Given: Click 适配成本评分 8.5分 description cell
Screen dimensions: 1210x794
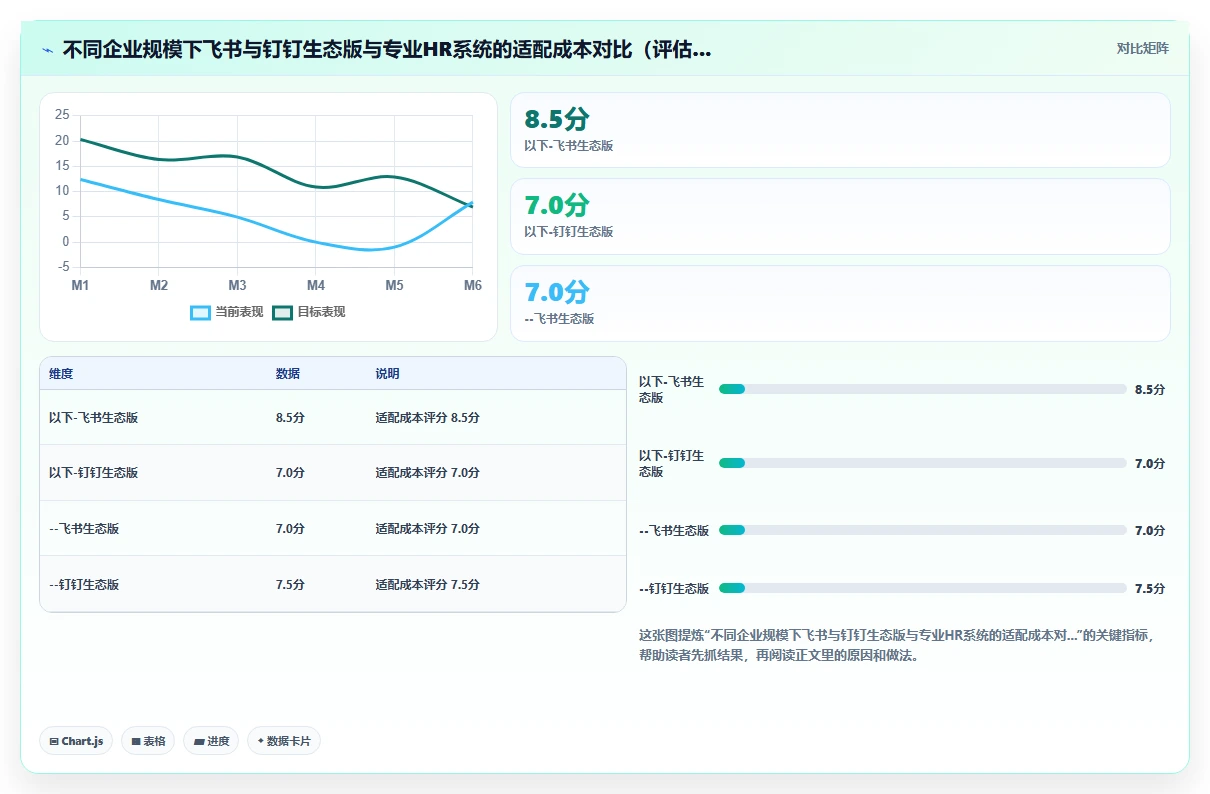Looking at the screenshot, I should click(427, 418).
